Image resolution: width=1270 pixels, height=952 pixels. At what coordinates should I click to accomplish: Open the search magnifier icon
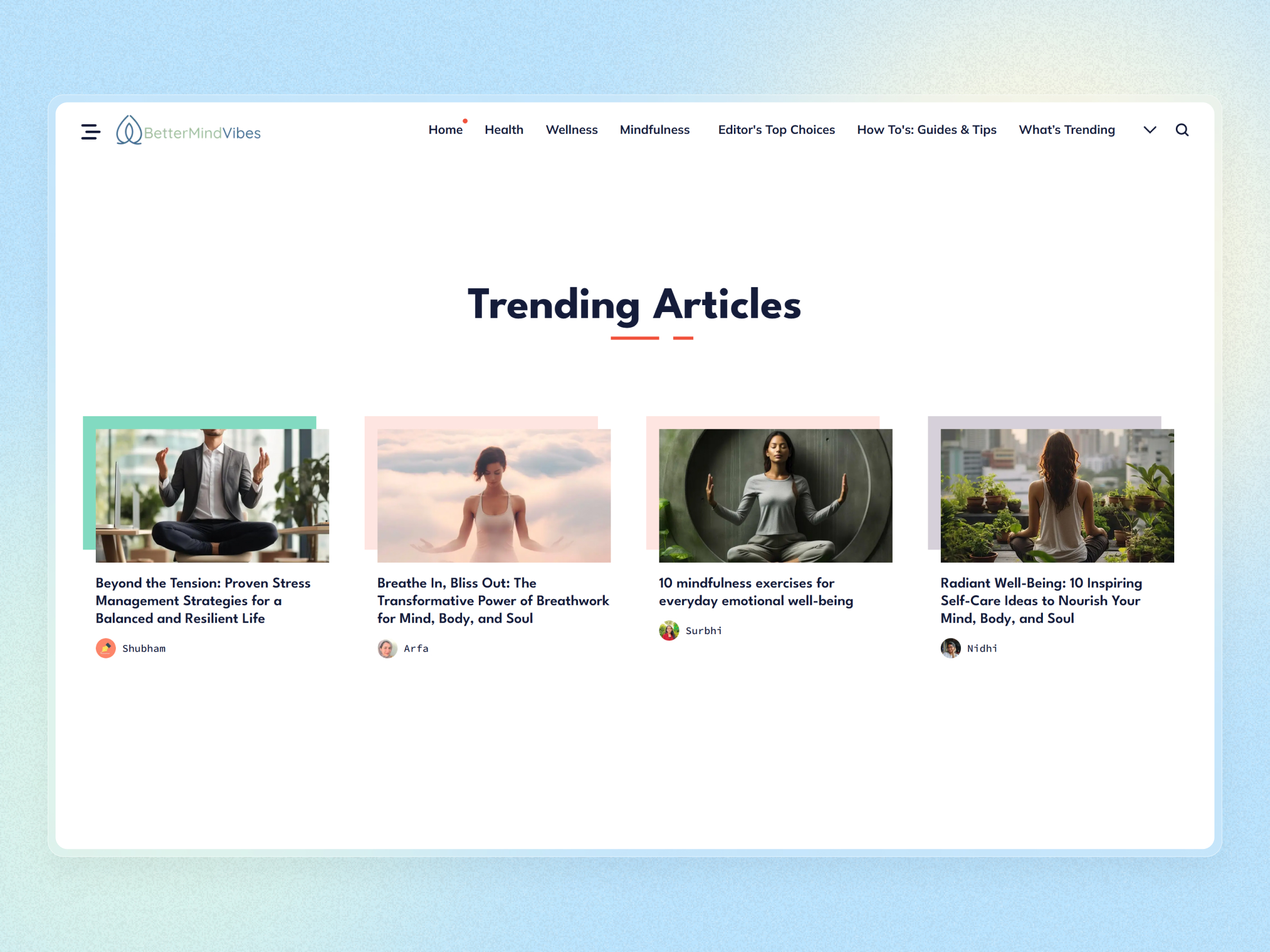[x=1182, y=130]
